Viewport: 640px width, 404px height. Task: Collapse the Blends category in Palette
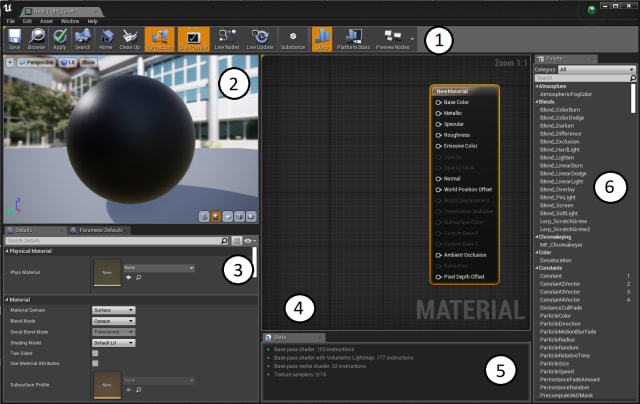coord(537,102)
